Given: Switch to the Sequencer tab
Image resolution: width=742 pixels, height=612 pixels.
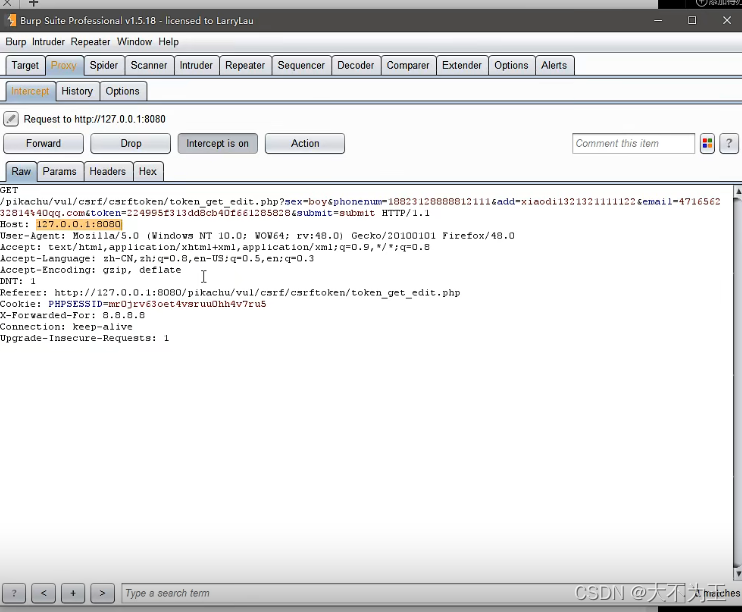Looking at the screenshot, I should 301,65.
